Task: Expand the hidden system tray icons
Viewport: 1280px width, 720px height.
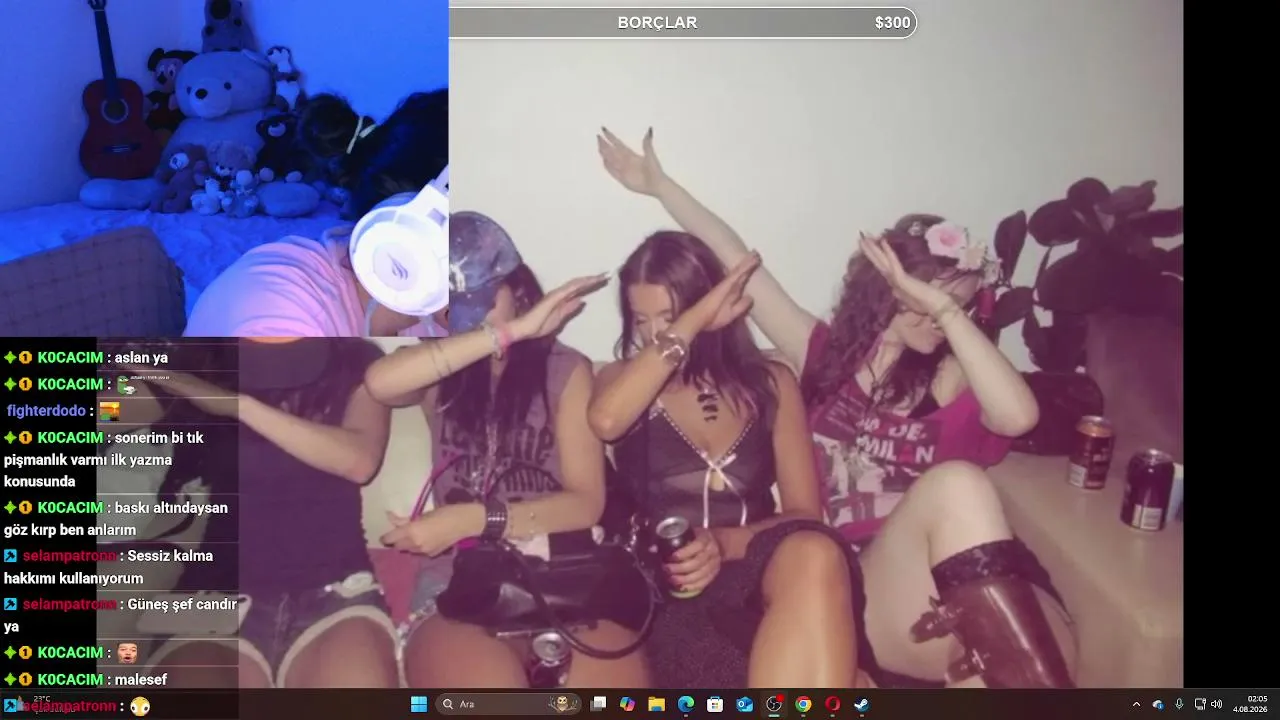Action: [x=1136, y=704]
